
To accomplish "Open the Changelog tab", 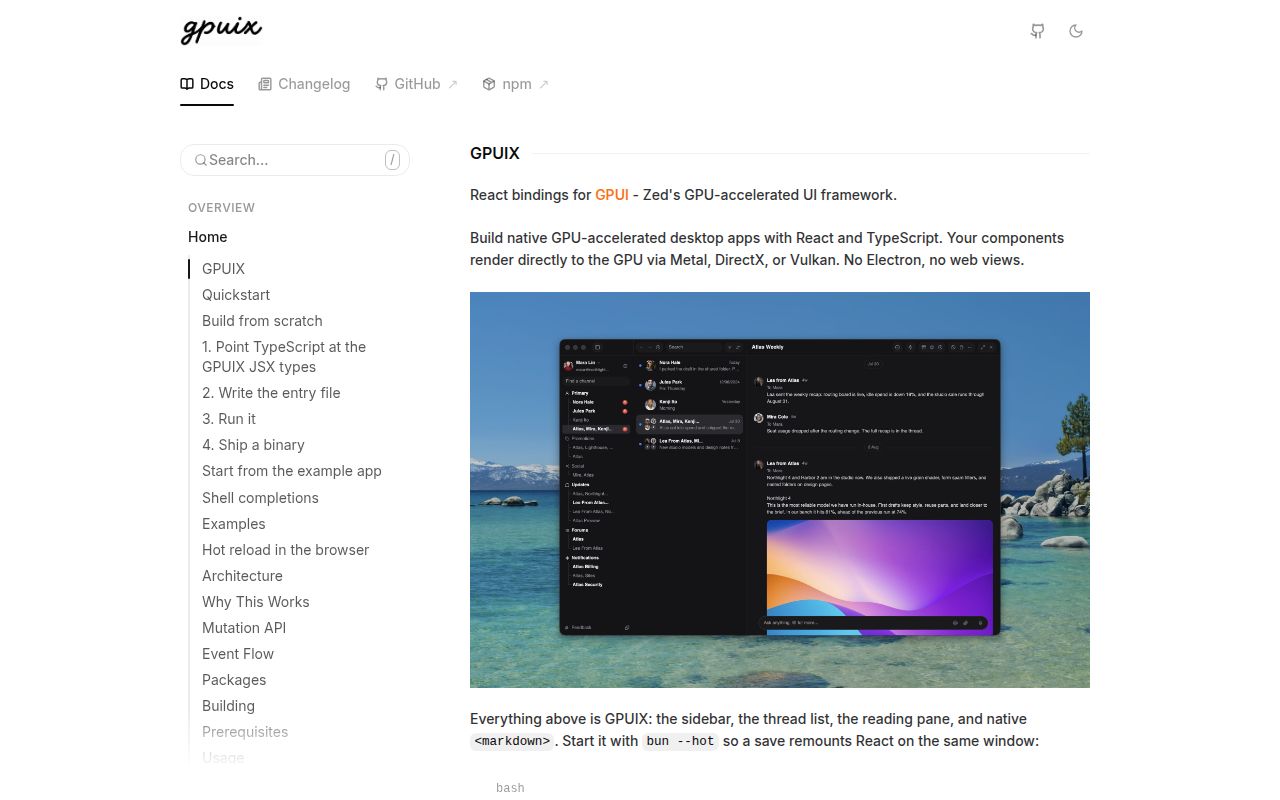I will coord(304,84).
